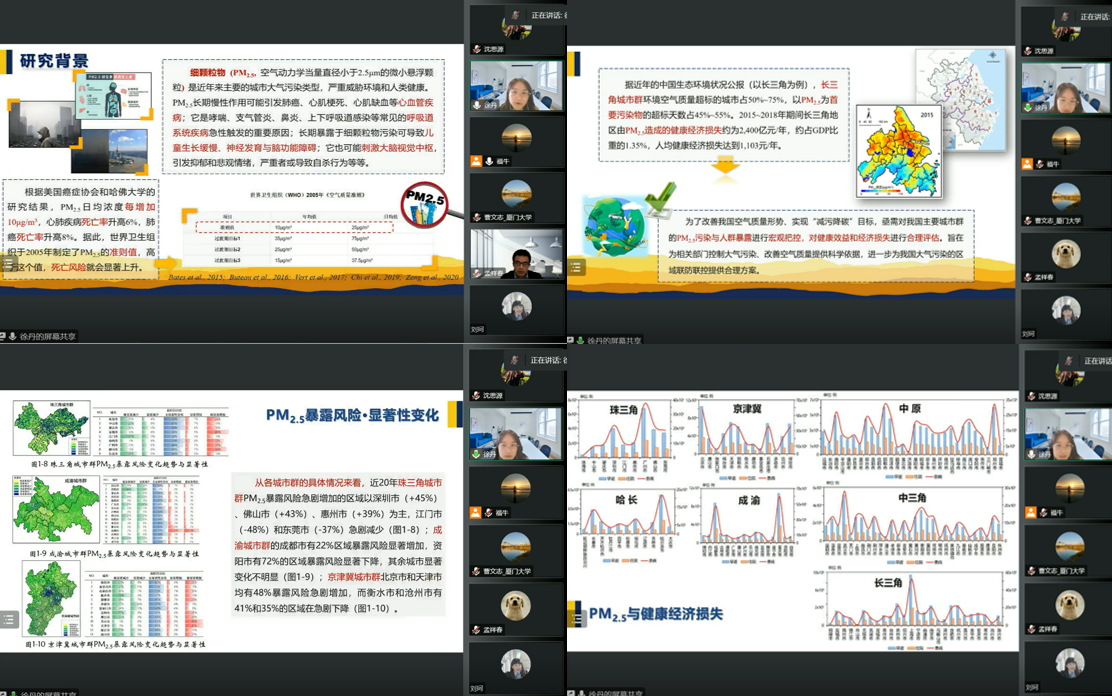Click the 图1-8 珠三角城市群 figure caption

pos(121,464)
